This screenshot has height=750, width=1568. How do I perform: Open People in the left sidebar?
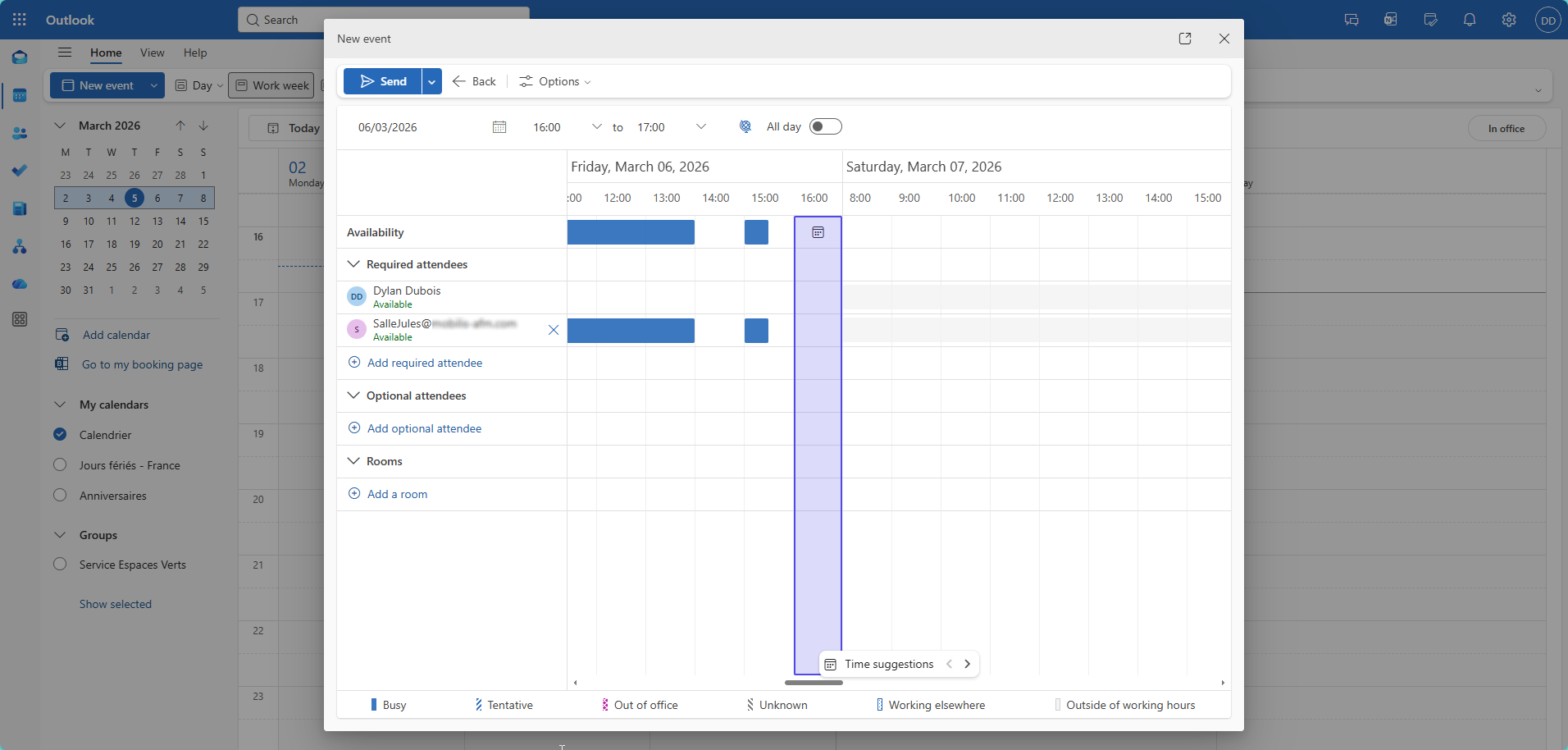point(20,133)
